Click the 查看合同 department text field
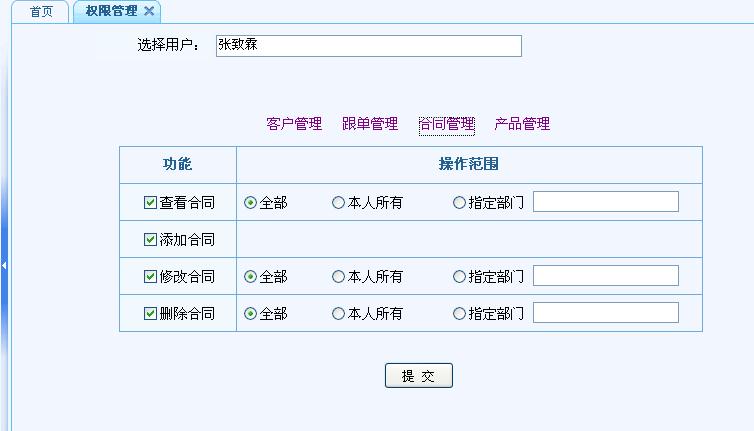Image resolution: width=754 pixels, height=431 pixels. coord(605,202)
